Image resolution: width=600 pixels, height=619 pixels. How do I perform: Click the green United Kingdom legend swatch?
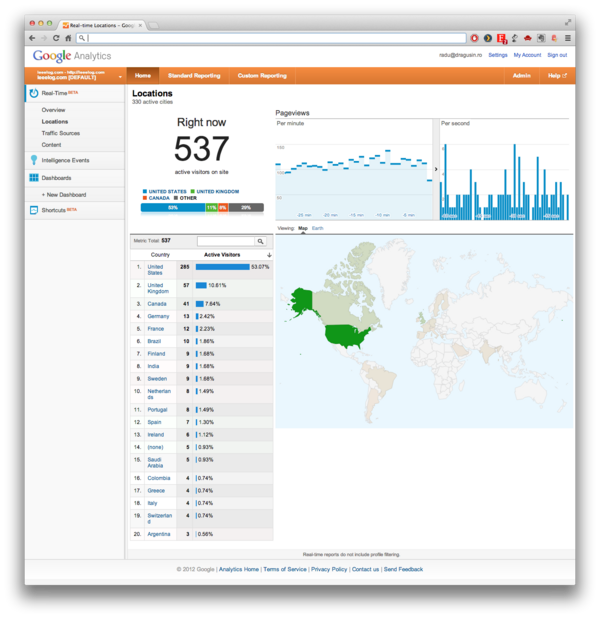193,191
